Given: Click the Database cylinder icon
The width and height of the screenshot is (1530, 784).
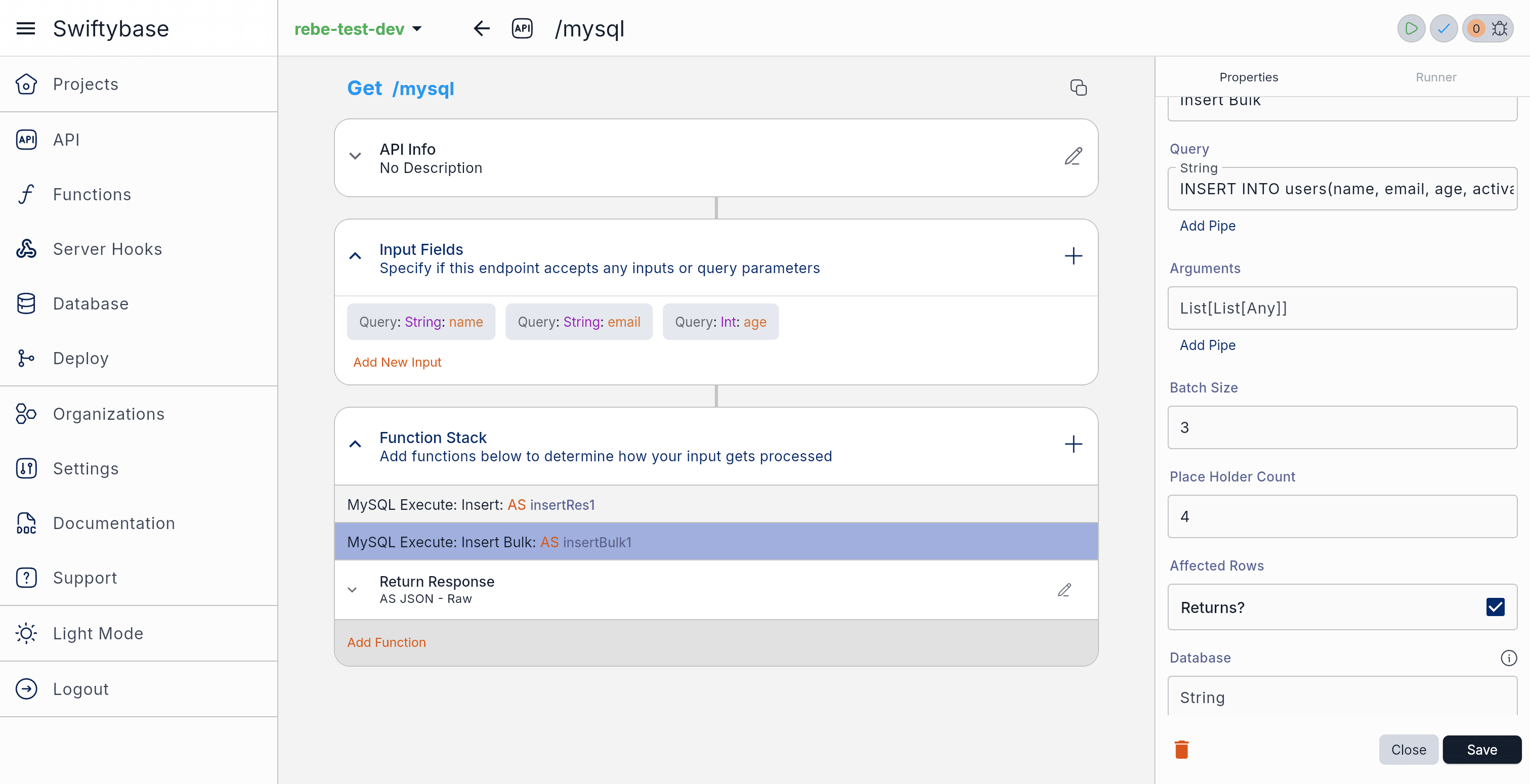Looking at the screenshot, I should [26, 303].
